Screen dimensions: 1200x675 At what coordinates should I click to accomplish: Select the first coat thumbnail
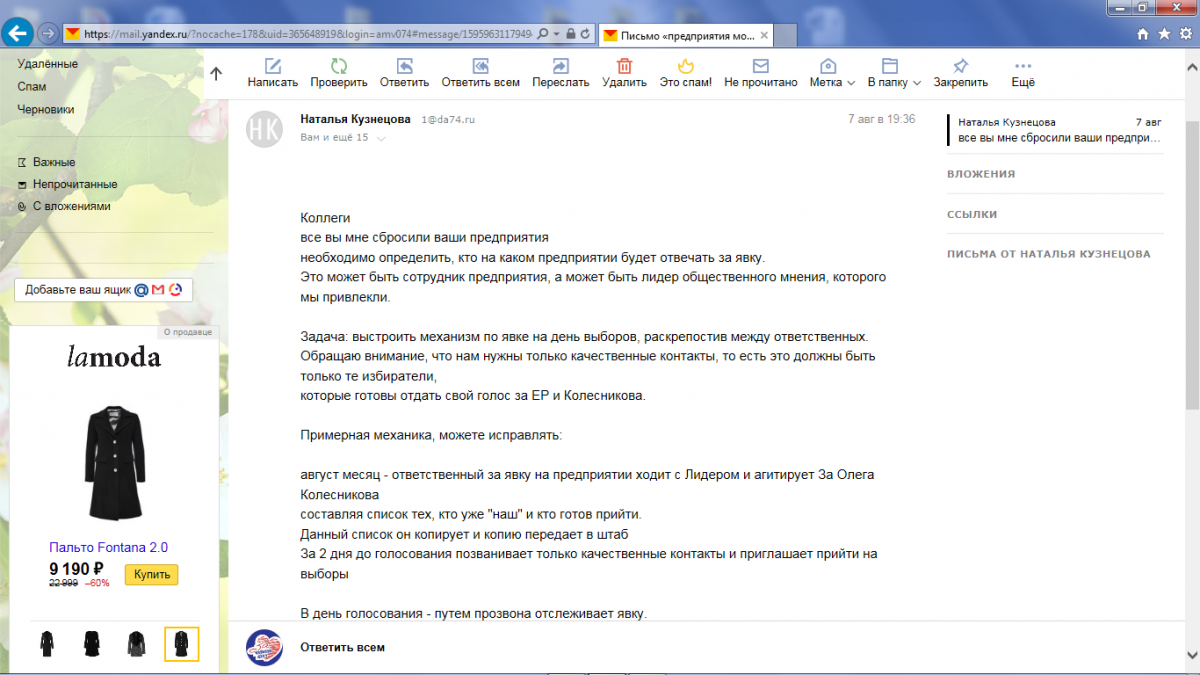(47, 643)
